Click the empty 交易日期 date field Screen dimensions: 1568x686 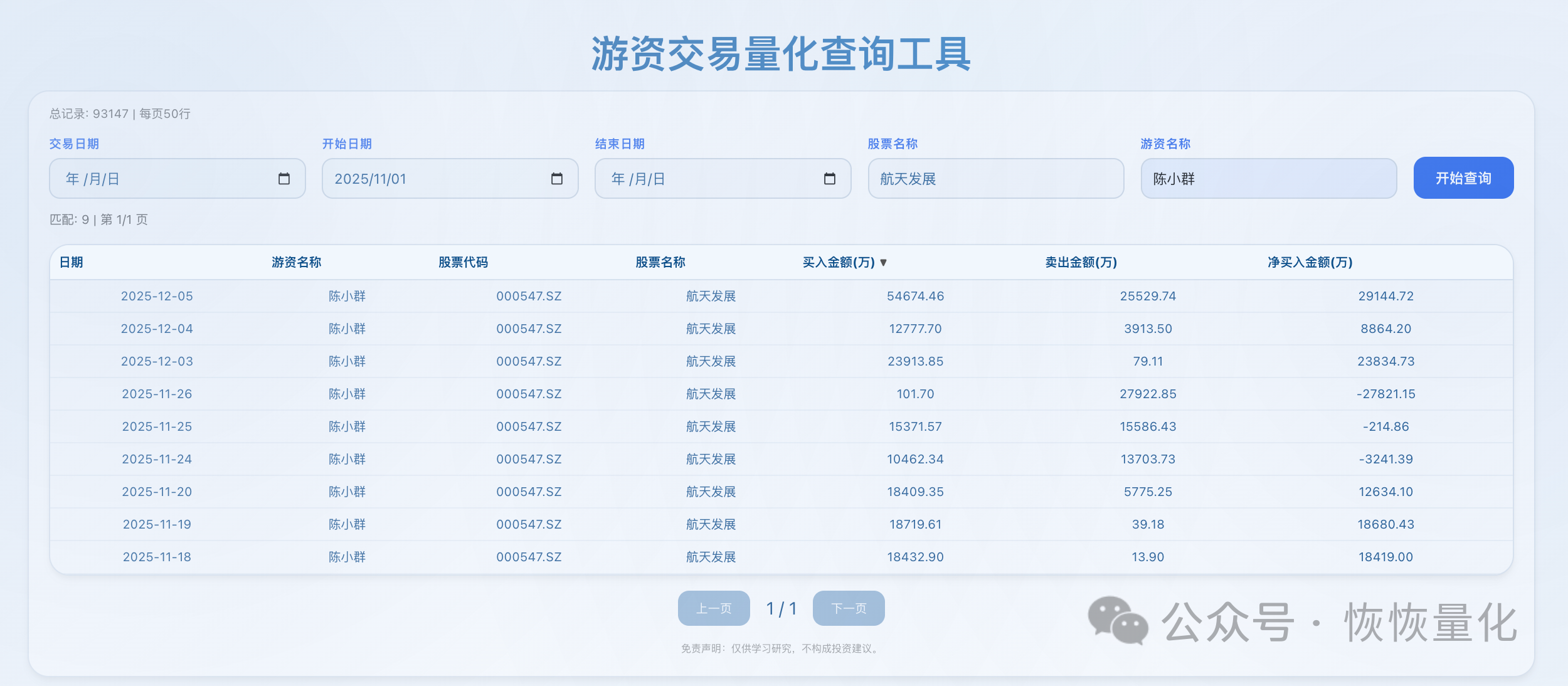(163, 178)
